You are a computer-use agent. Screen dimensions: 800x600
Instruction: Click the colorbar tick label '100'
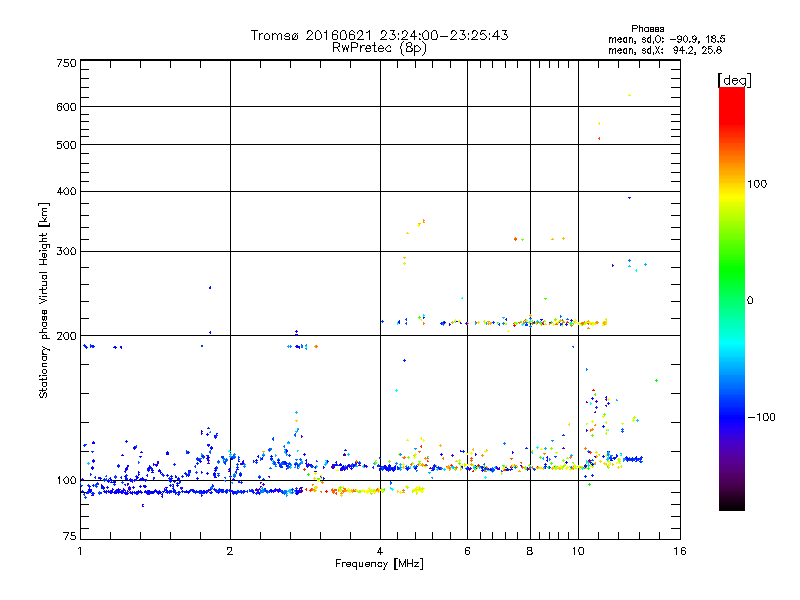pos(757,184)
